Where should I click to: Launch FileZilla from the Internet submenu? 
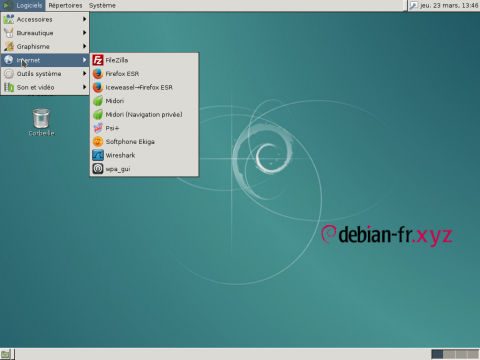coord(144,60)
